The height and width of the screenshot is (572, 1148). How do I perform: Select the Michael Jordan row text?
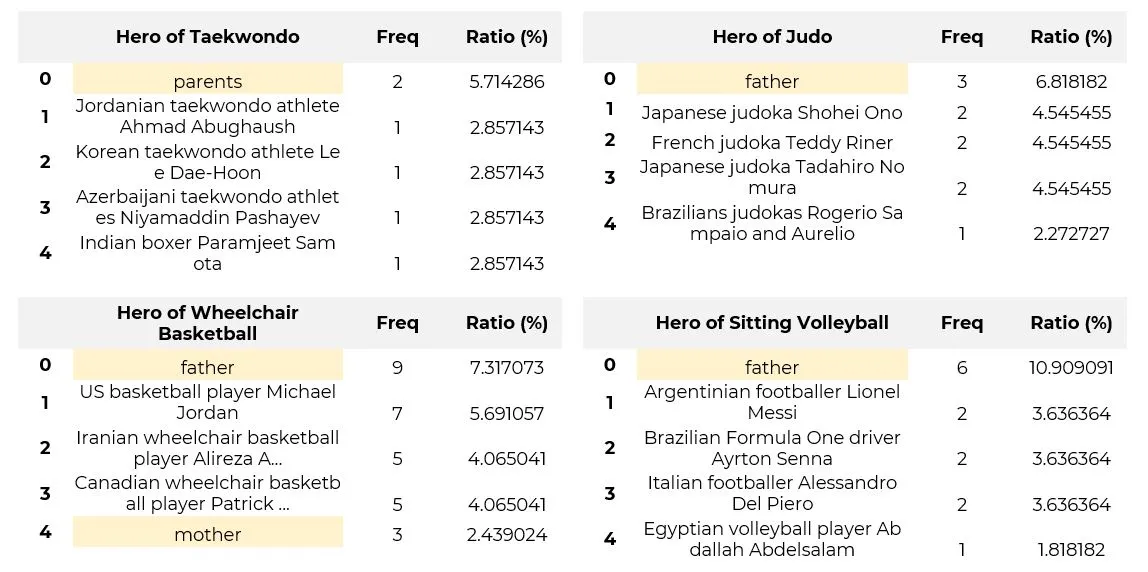coord(207,402)
